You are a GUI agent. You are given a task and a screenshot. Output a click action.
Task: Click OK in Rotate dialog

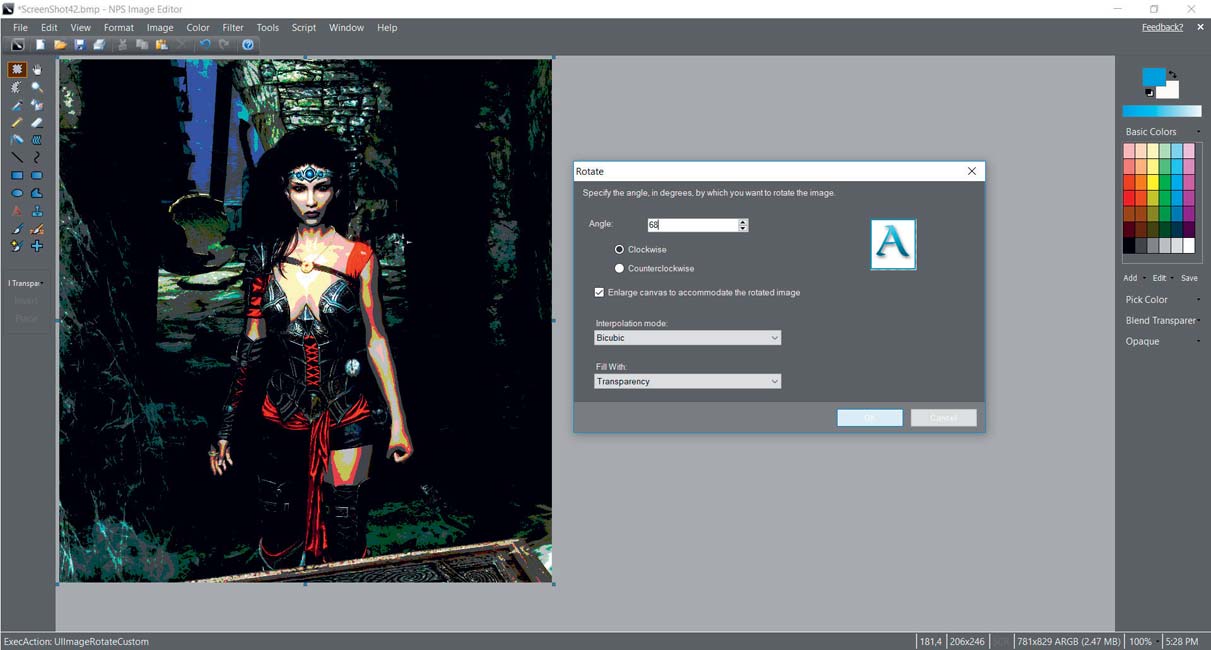[870, 418]
